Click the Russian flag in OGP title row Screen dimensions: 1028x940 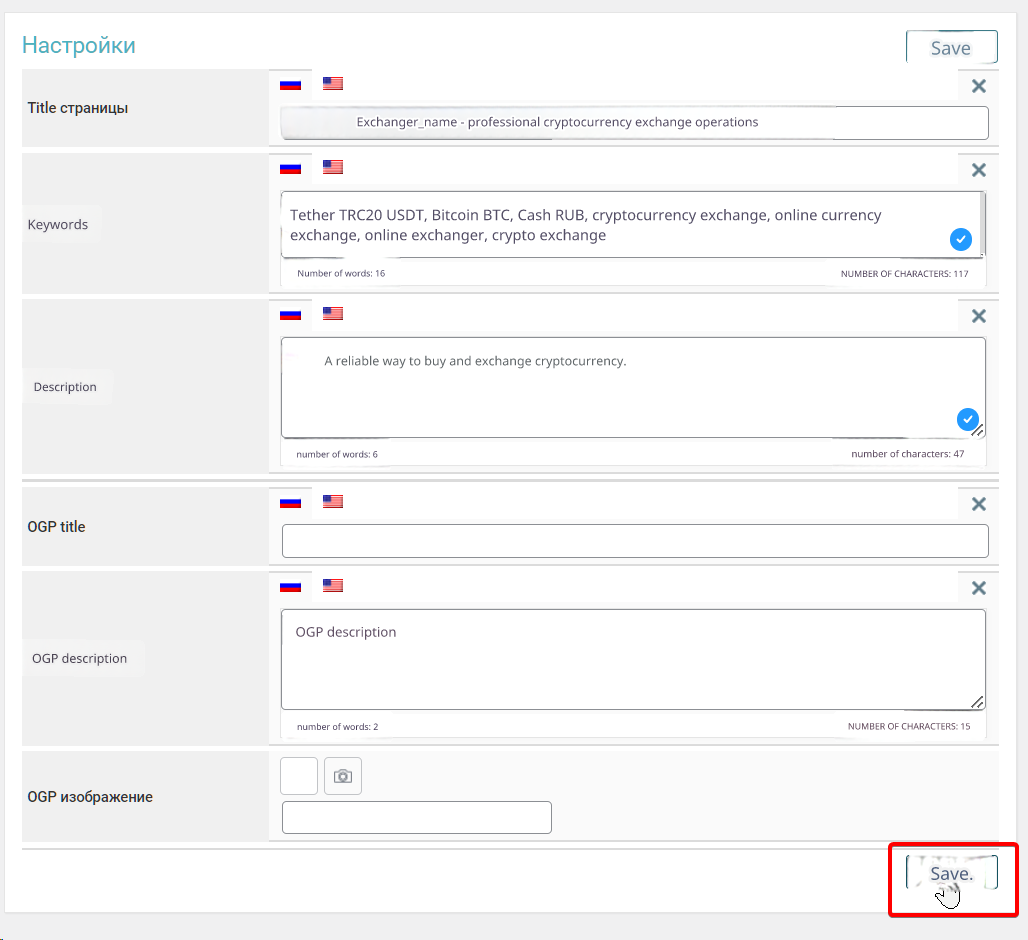pos(290,502)
